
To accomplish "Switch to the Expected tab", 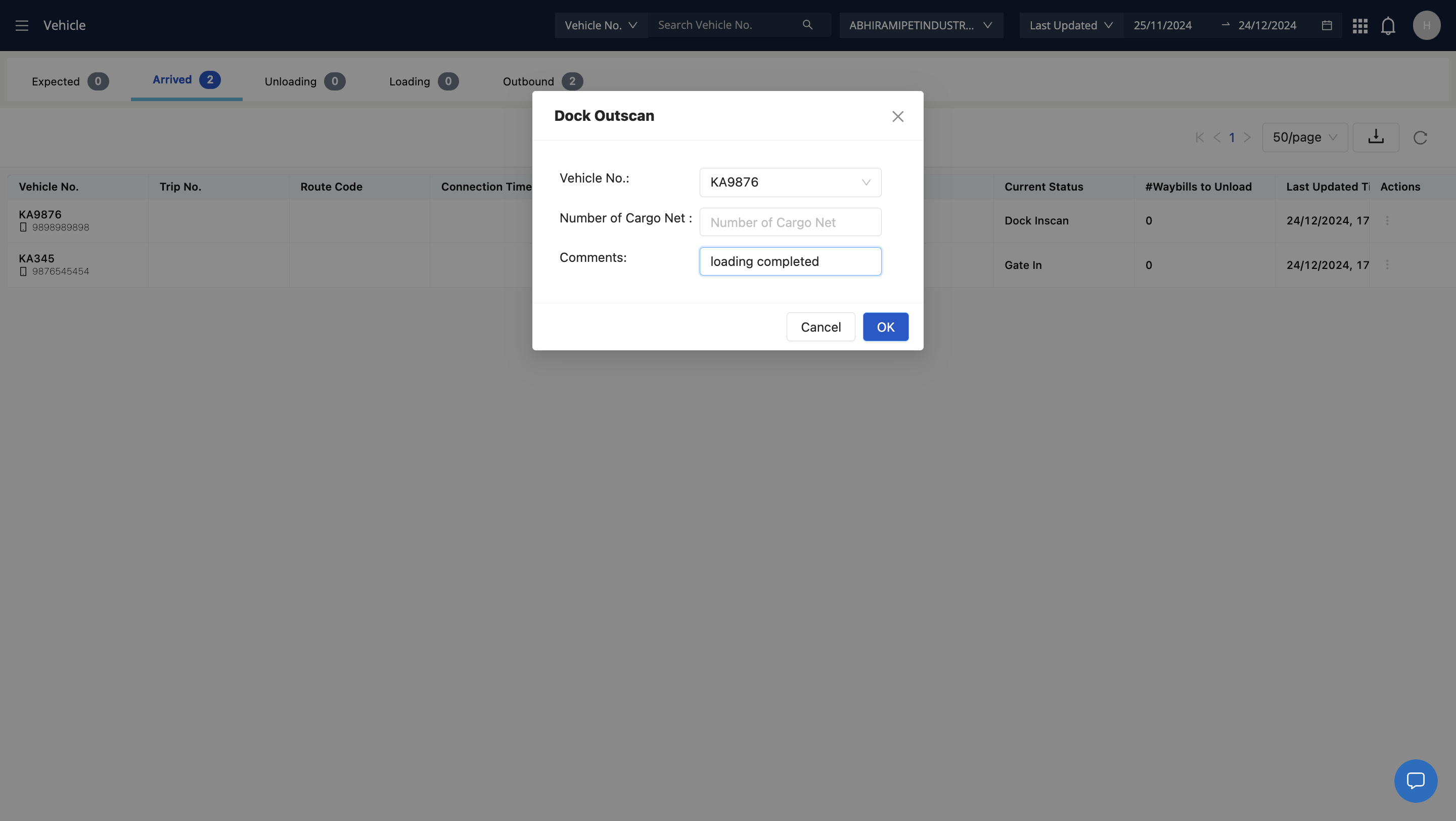I will coord(70,81).
